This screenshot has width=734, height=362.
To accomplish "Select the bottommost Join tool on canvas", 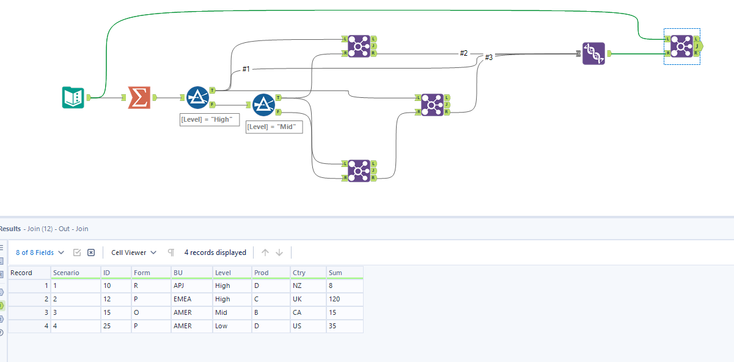I will (x=359, y=171).
